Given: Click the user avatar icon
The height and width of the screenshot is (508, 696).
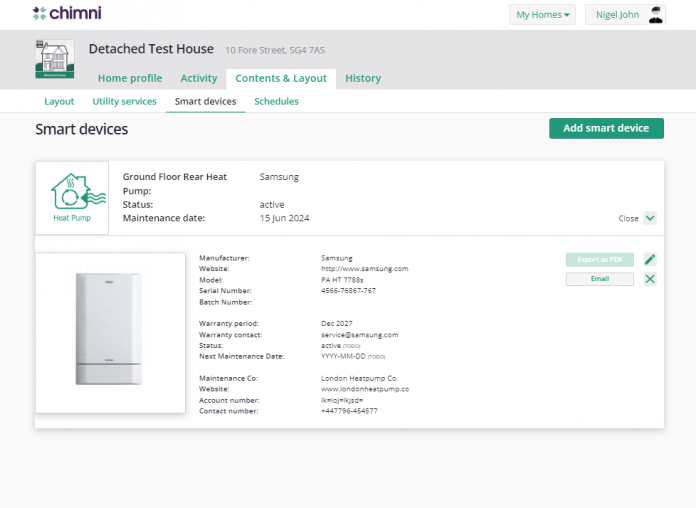Looking at the screenshot, I should [656, 14].
